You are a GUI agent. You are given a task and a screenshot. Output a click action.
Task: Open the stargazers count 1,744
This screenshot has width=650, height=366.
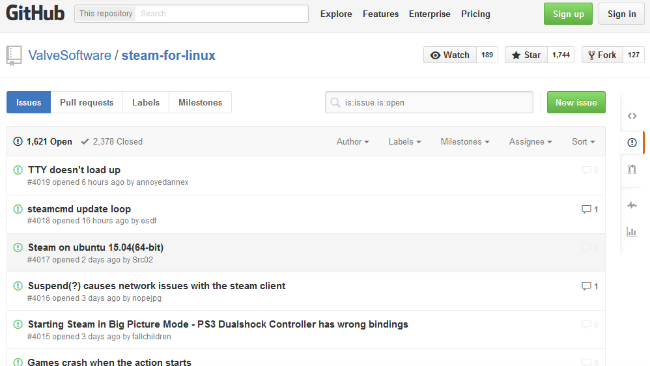(x=561, y=55)
